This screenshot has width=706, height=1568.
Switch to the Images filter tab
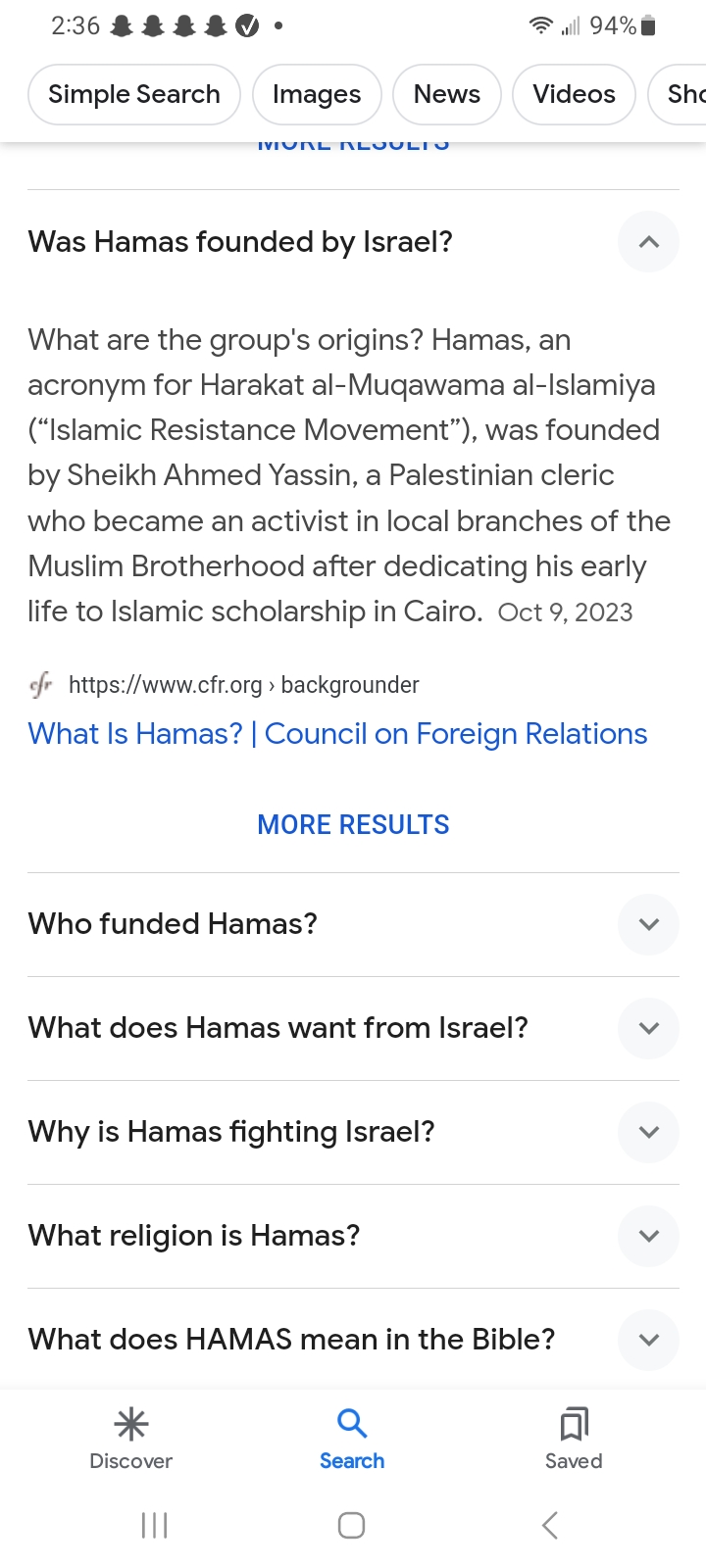[x=317, y=94]
